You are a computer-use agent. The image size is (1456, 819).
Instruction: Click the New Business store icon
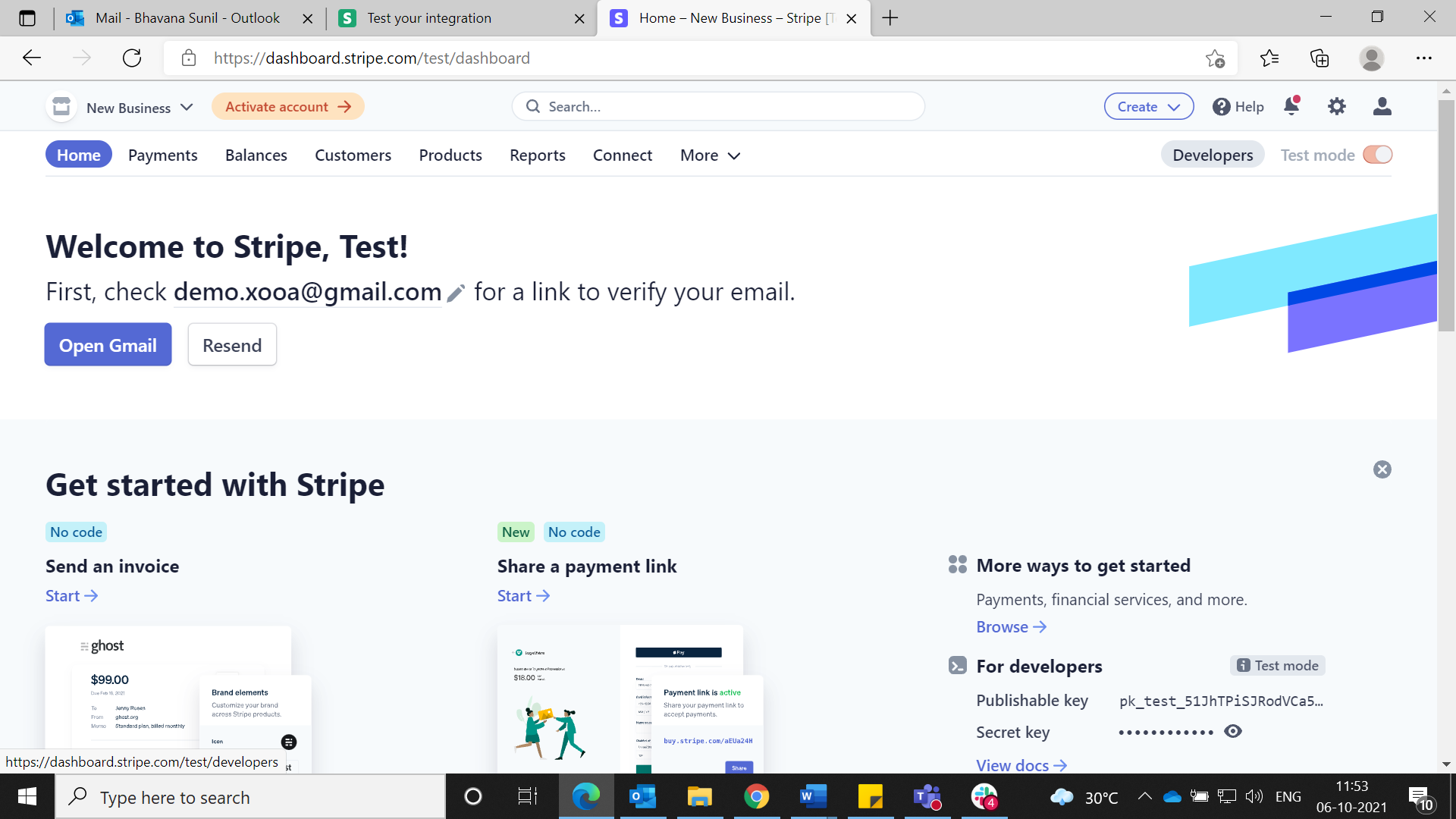pos(61,107)
